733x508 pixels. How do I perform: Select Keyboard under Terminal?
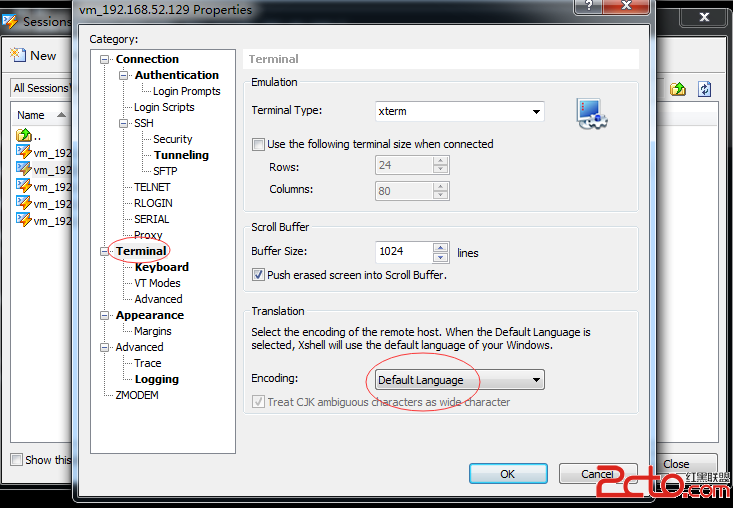tap(162, 267)
